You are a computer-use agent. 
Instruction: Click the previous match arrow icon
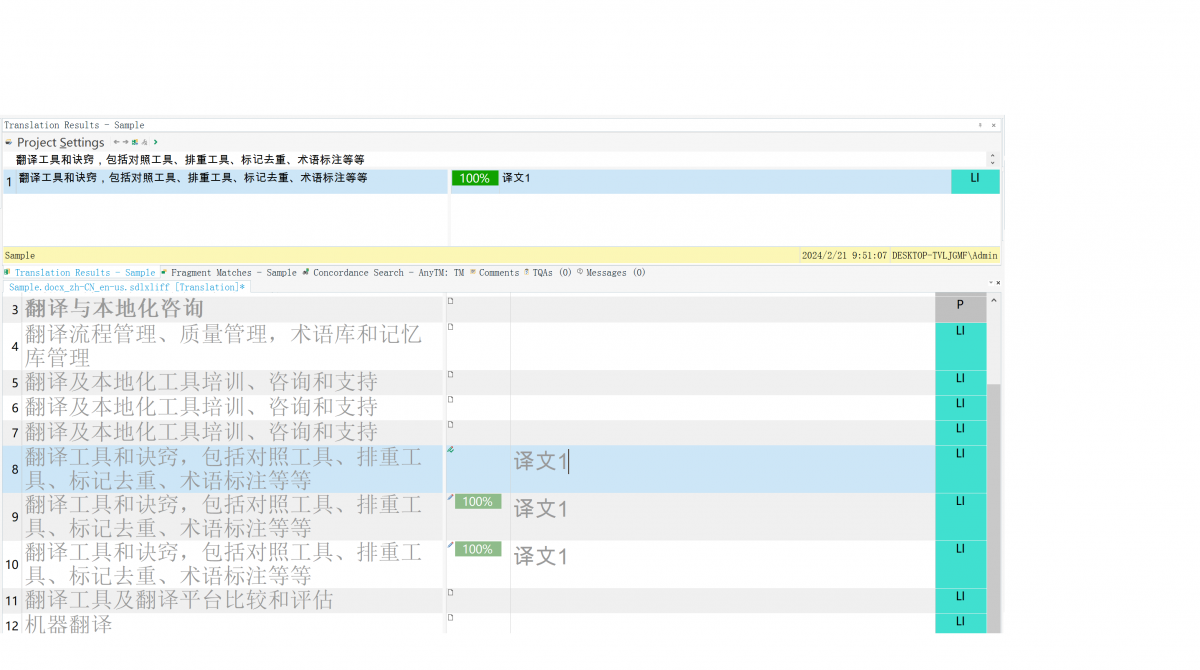click(116, 142)
